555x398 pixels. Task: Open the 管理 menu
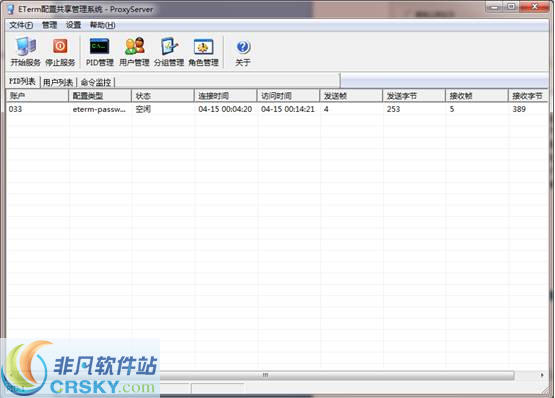50,25
